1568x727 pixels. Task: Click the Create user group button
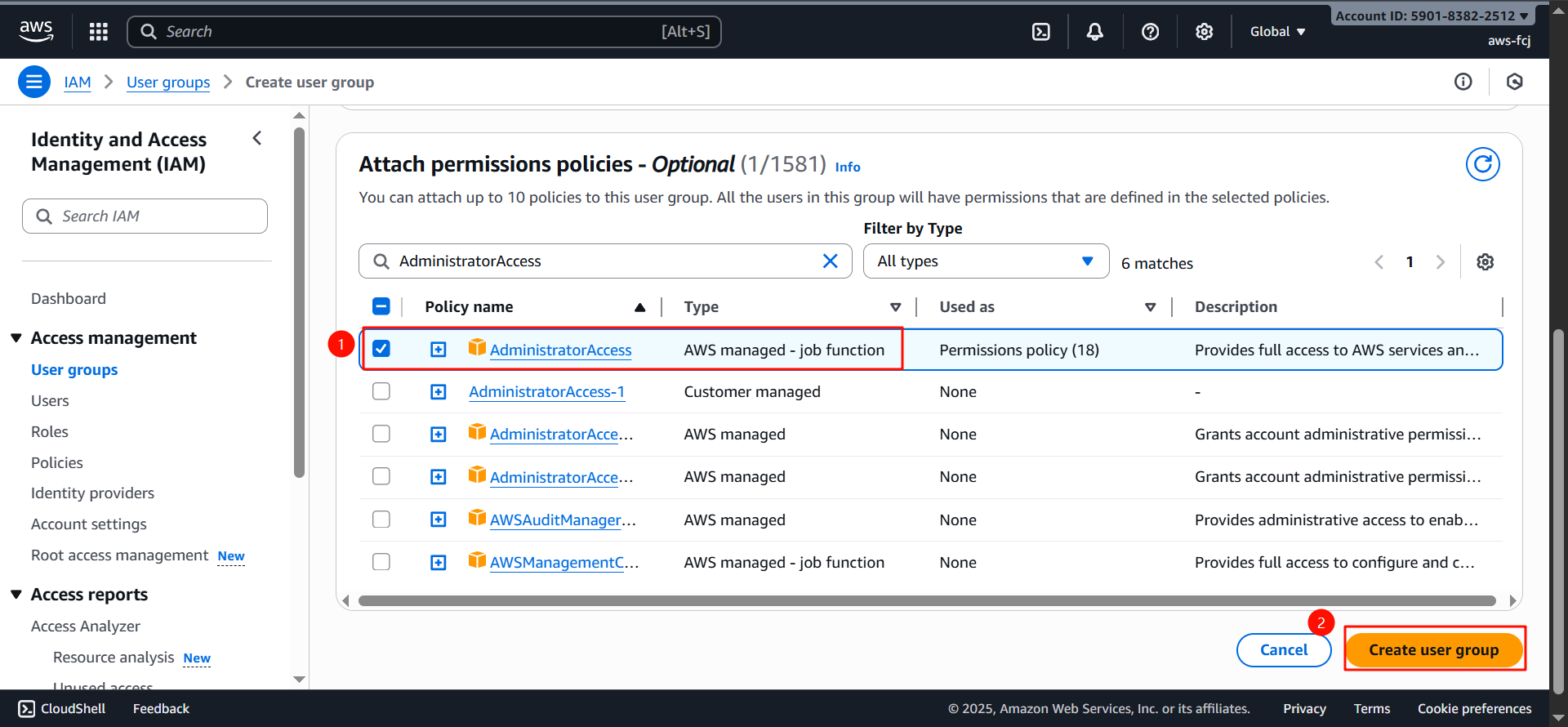tap(1434, 650)
